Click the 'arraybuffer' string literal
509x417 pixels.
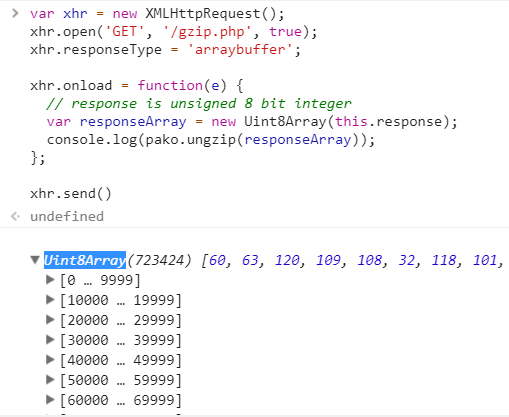(x=240, y=50)
